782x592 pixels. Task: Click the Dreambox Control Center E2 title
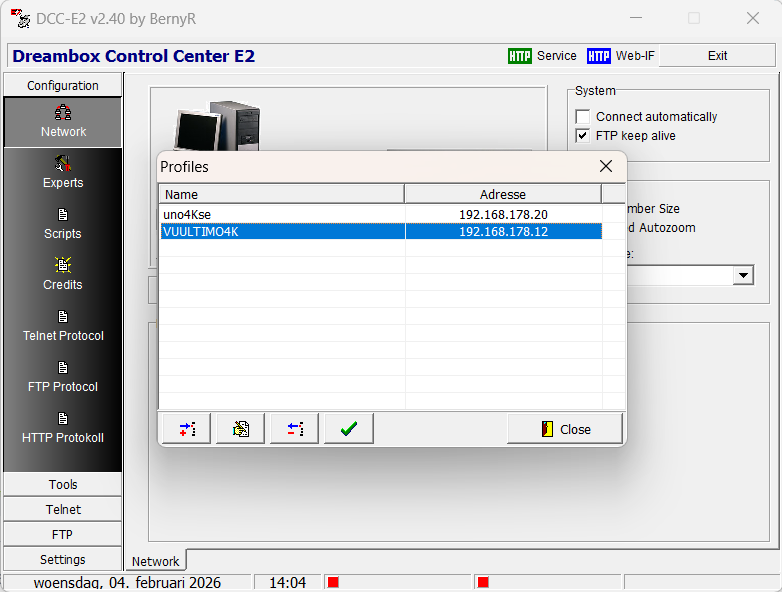[x=134, y=56]
